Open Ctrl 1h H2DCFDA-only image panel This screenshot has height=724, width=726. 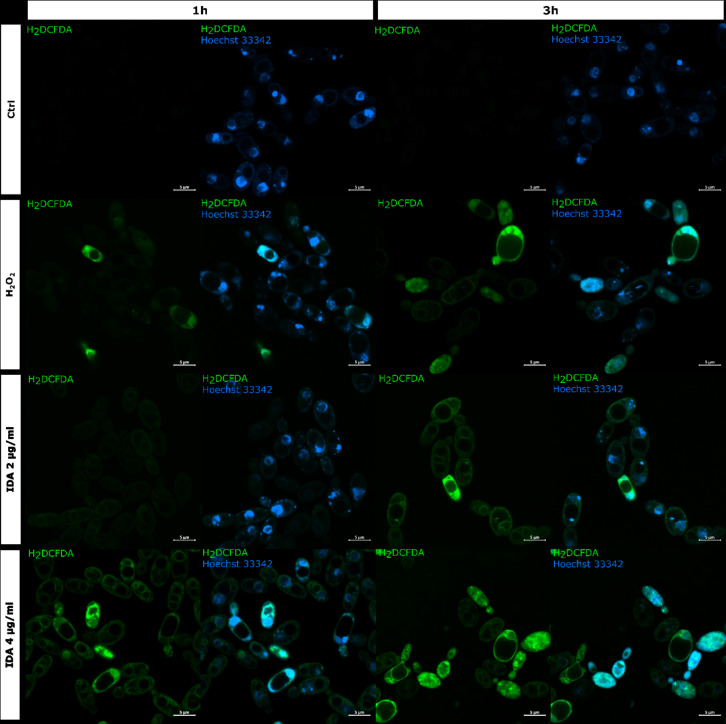click(x=113, y=109)
